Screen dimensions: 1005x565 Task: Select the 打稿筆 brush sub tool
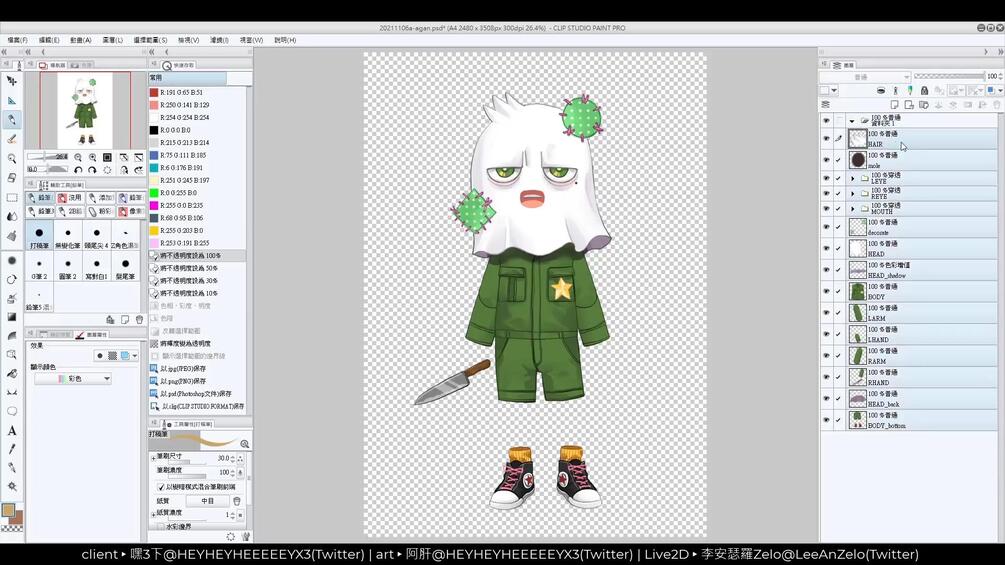coord(40,235)
